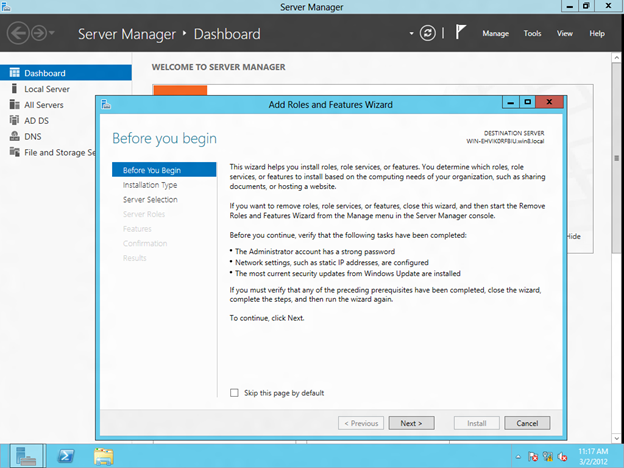The height and width of the screenshot is (468, 624).
Task: Cancel the Add Roles and Features Wizard
Action: (527, 423)
